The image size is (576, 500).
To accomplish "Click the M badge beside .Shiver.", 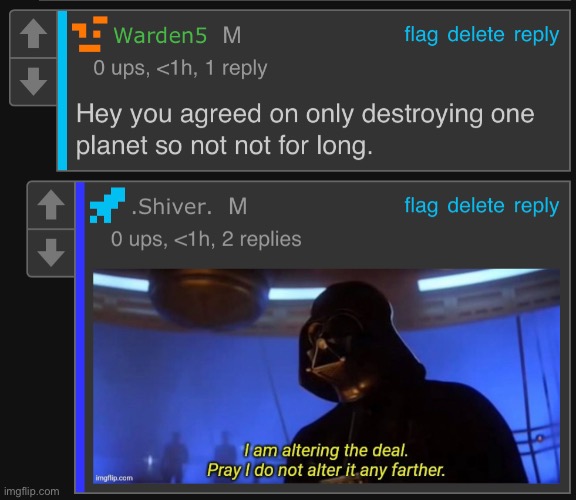I will pyautogui.click(x=238, y=206).
